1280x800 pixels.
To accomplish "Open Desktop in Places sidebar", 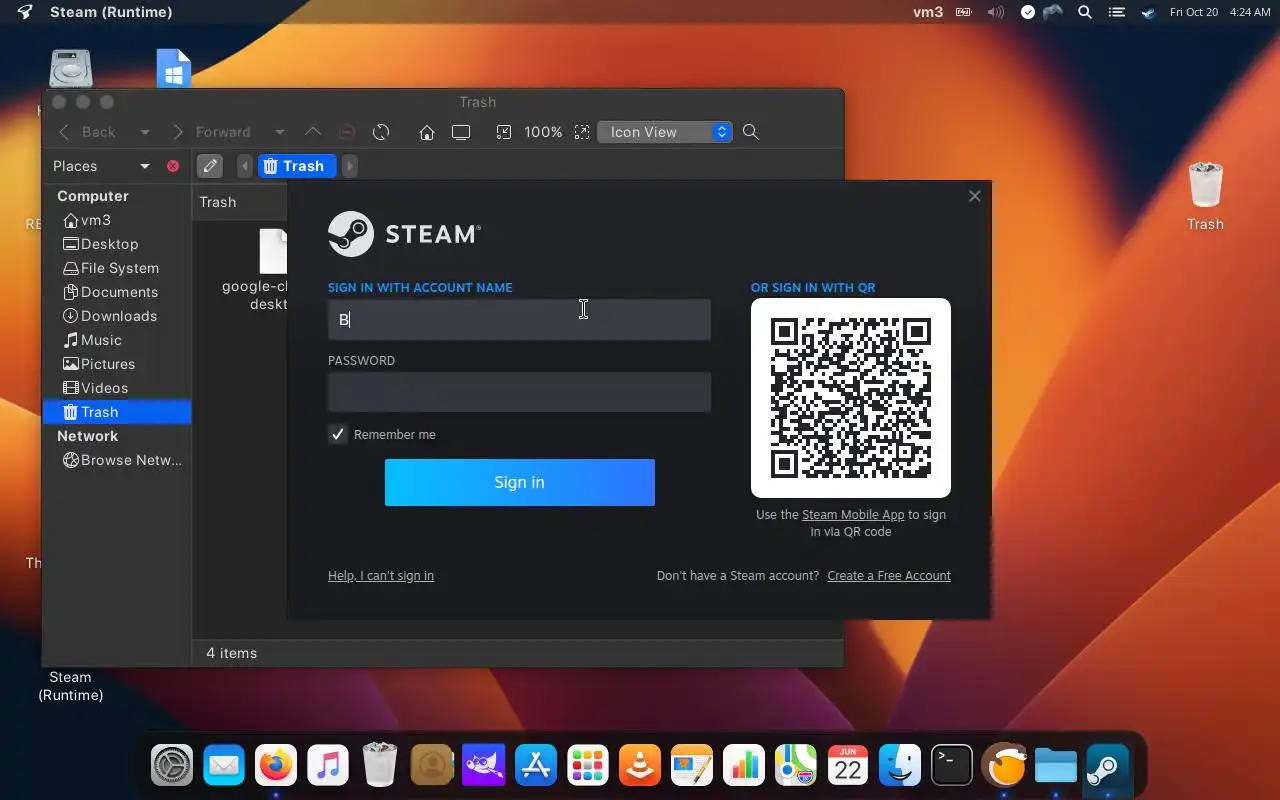I will [x=100, y=244].
